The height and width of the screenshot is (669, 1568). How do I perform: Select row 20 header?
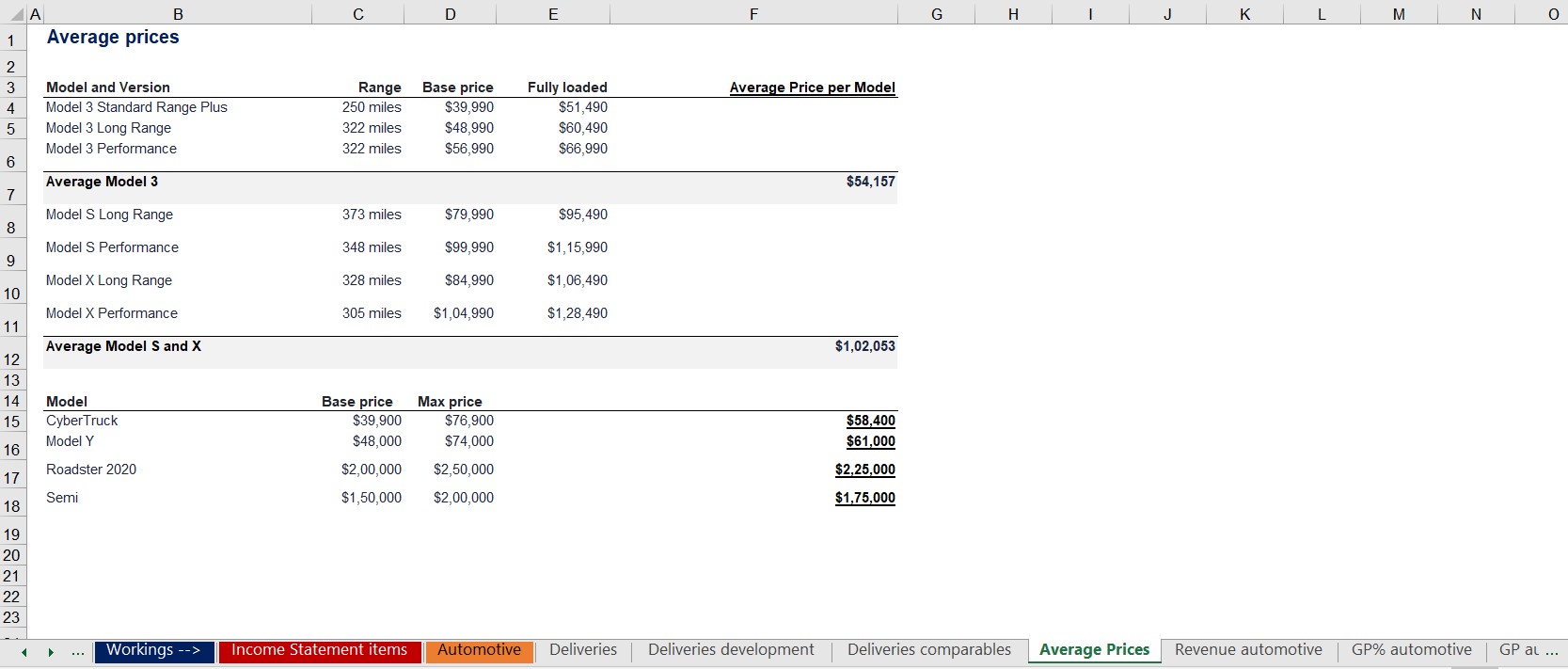pyautogui.click(x=11, y=555)
